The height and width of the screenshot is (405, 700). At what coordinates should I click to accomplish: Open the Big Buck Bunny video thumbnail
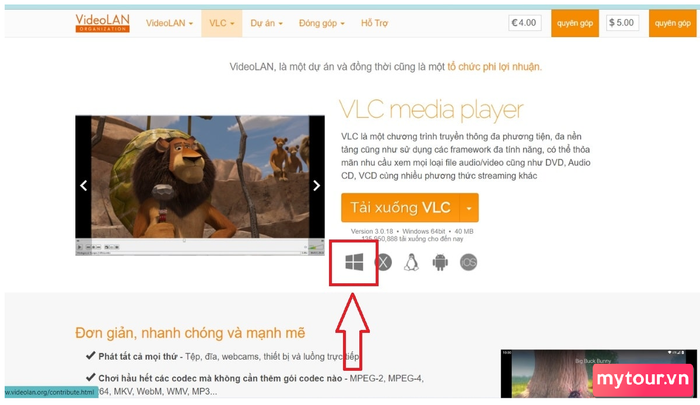click(x=598, y=374)
